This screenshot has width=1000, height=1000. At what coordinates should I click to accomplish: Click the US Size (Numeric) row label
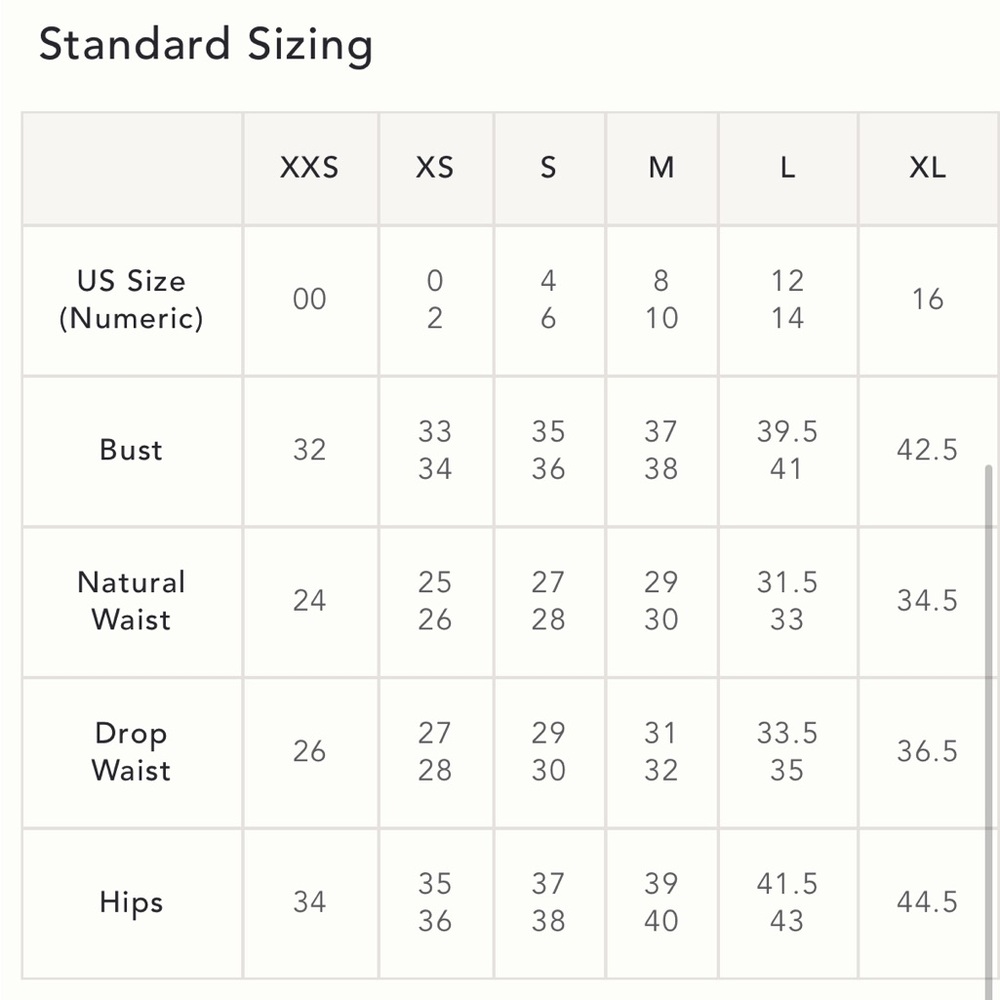pos(131,299)
